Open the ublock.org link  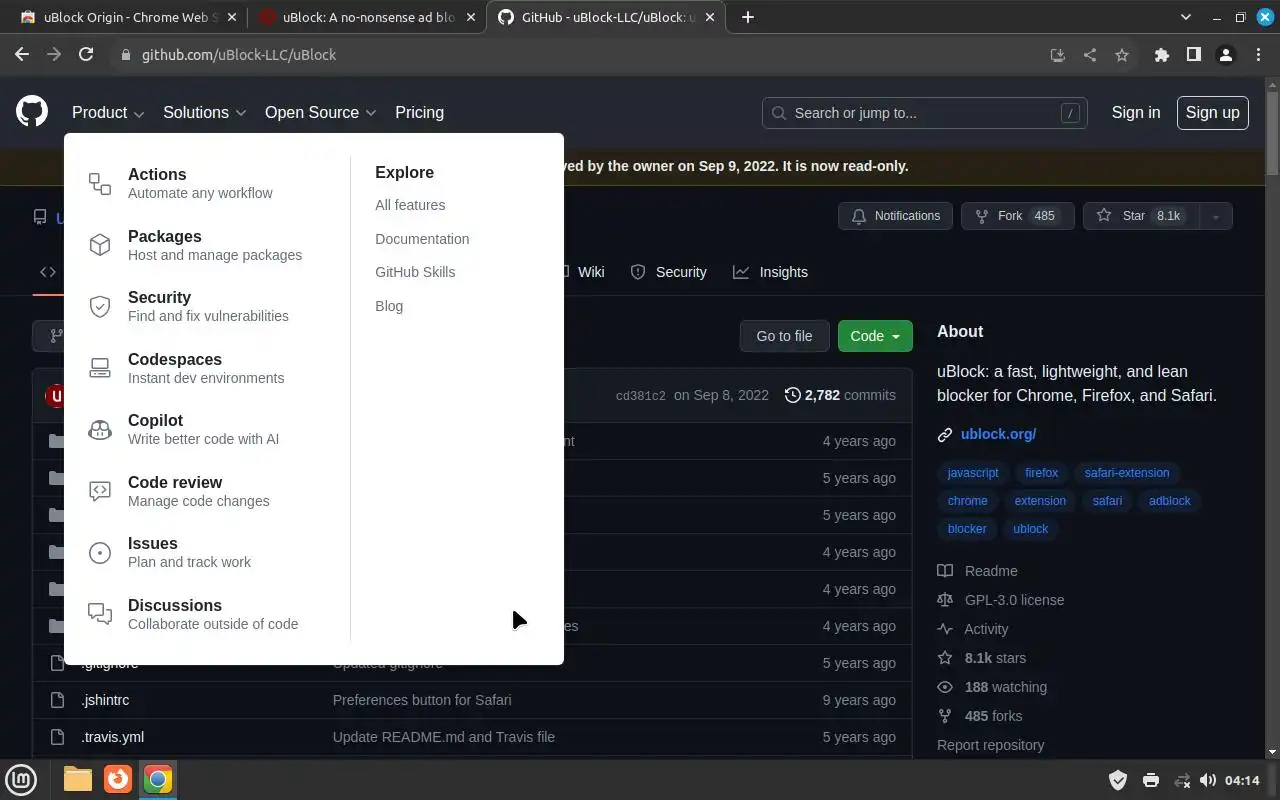tap(998, 434)
